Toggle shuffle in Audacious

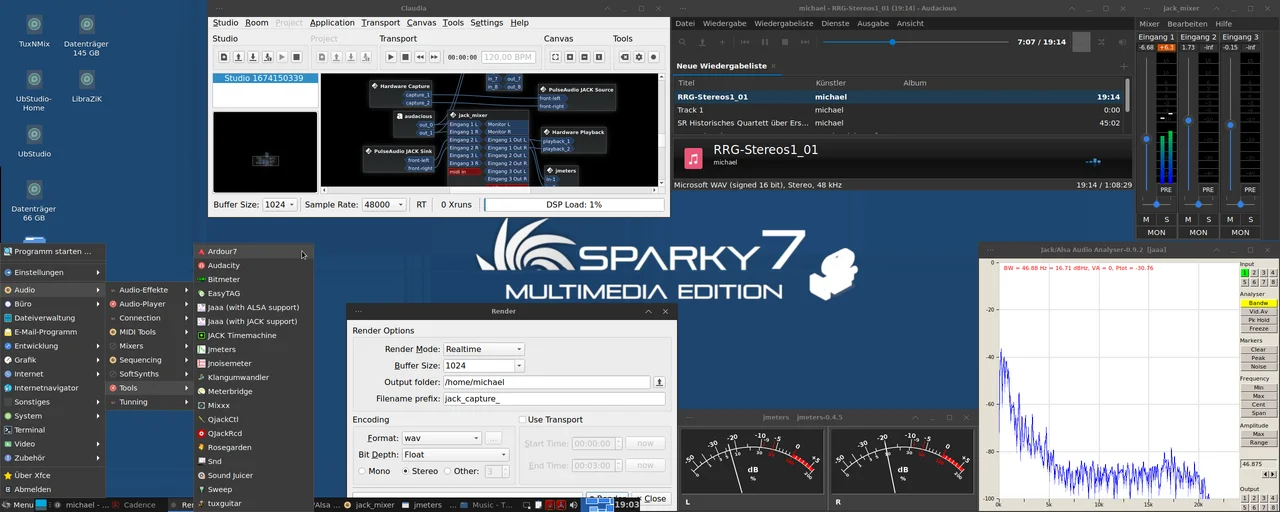tap(1101, 42)
